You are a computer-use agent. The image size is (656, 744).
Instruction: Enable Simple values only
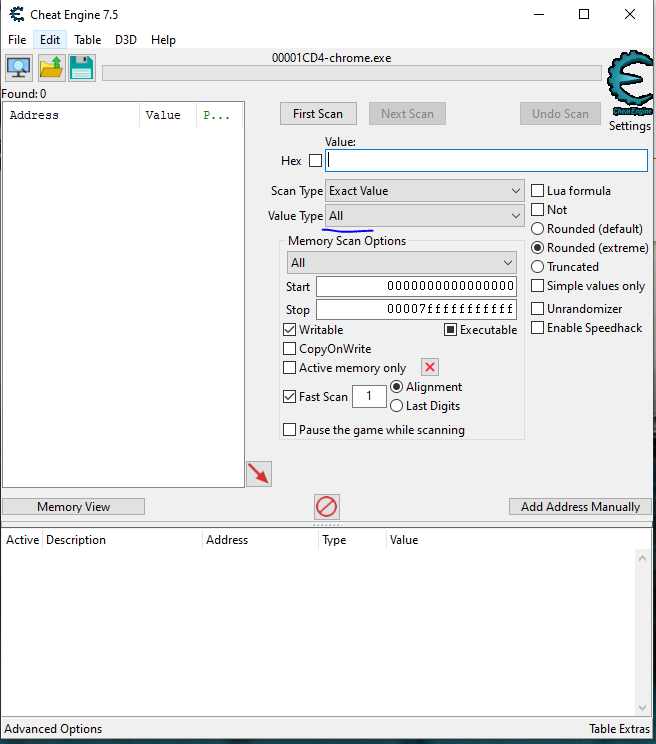pyautogui.click(x=537, y=286)
